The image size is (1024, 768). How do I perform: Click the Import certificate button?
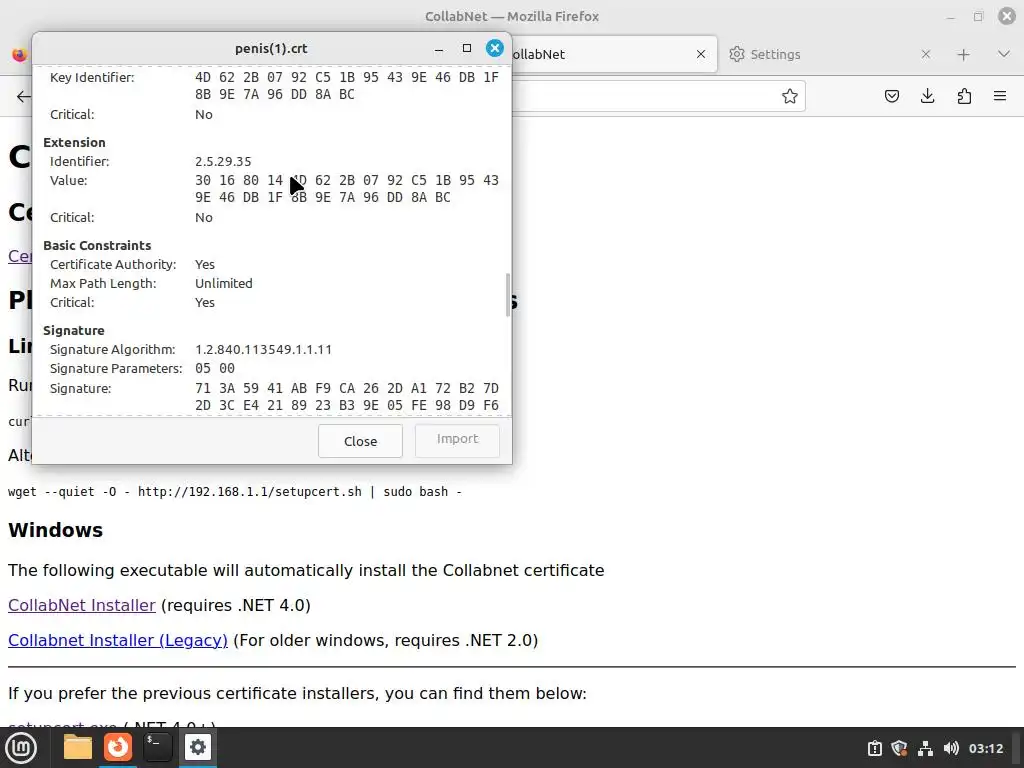pyautogui.click(x=457, y=439)
